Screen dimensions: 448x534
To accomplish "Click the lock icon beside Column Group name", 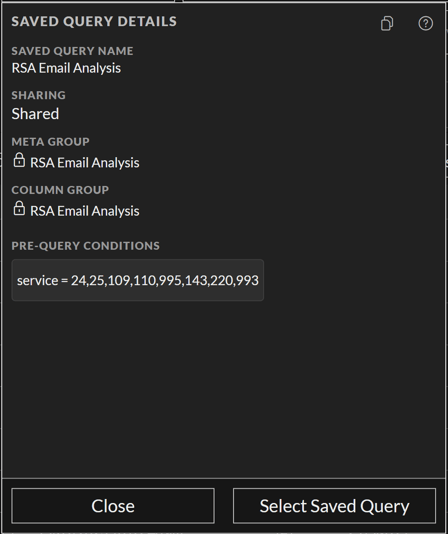I will pyautogui.click(x=19, y=208).
